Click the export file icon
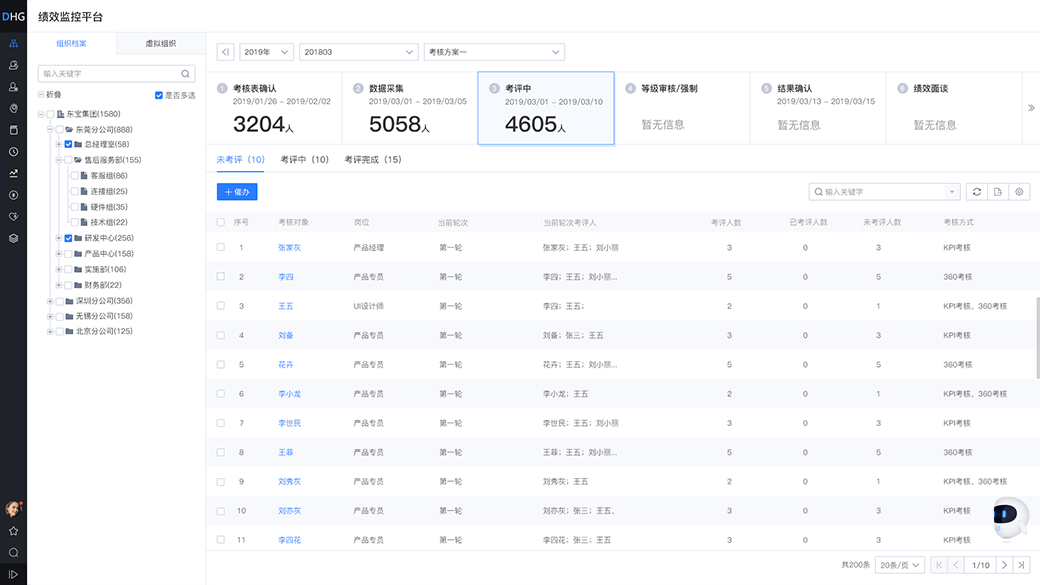 (998, 192)
